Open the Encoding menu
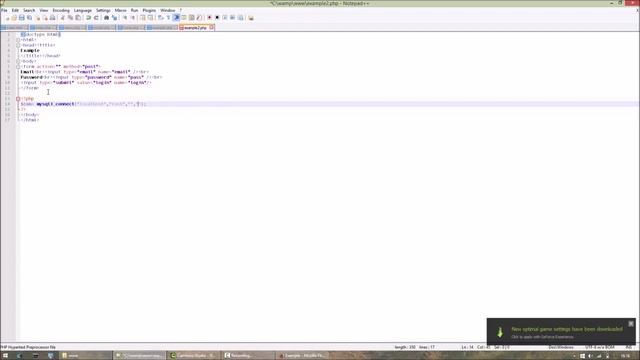 tap(61, 10)
